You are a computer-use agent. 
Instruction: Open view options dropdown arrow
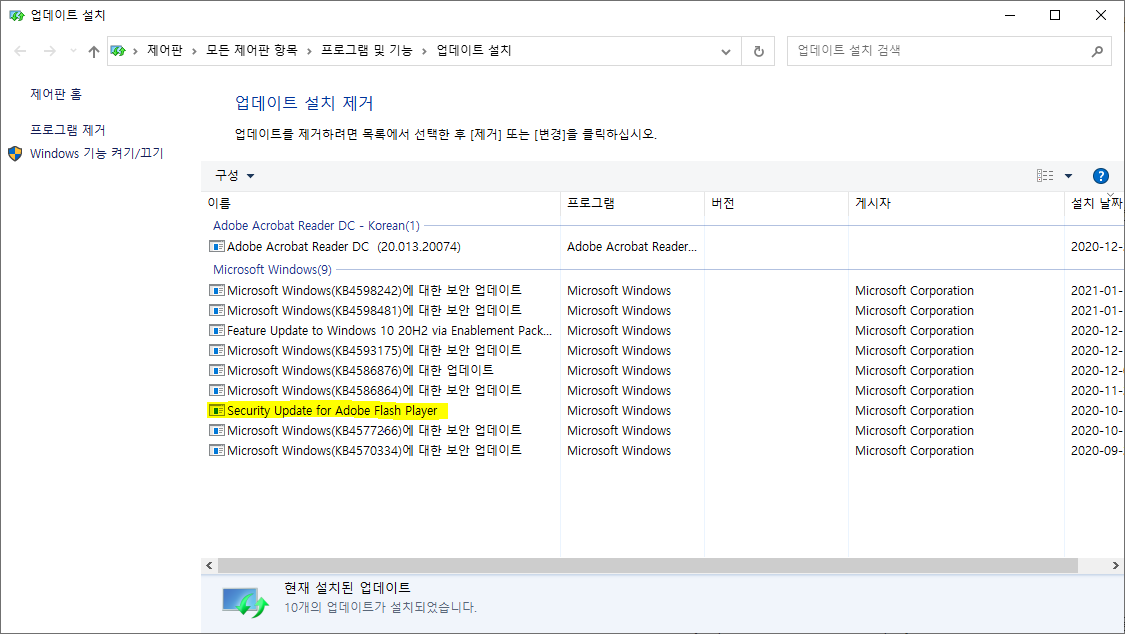coord(1068,176)
